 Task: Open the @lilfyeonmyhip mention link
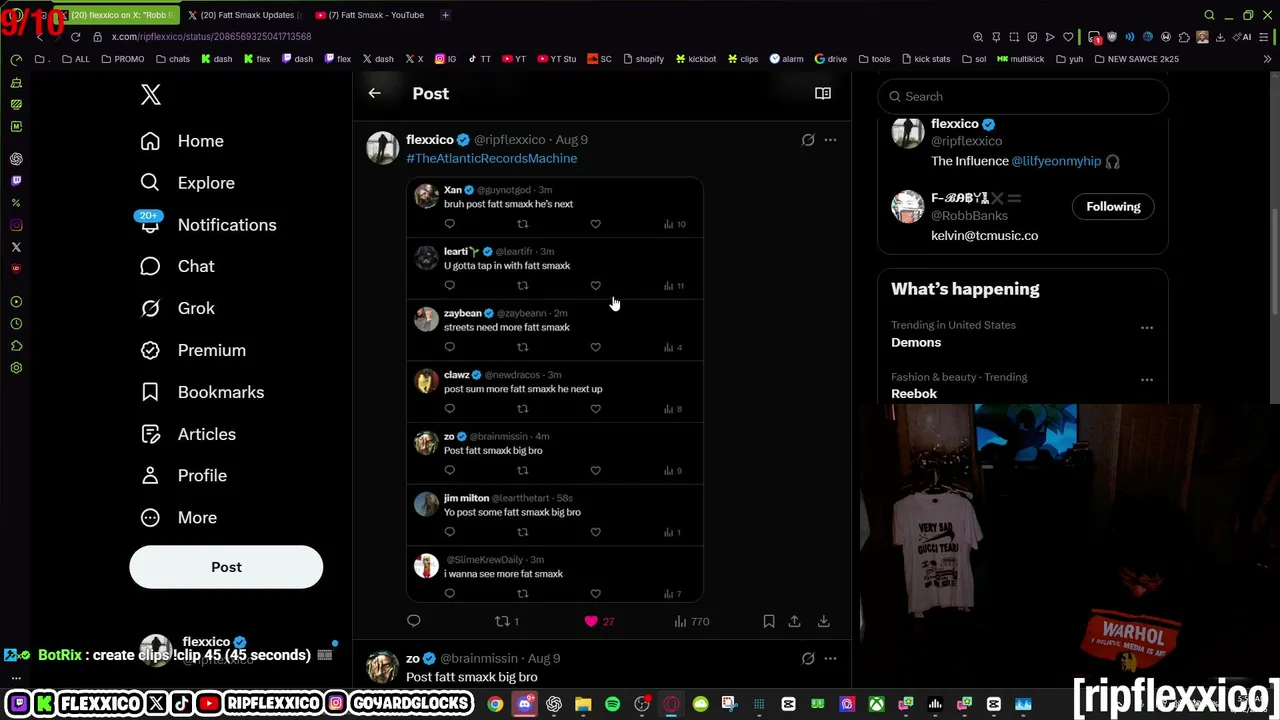click(x=1056, y=161)
